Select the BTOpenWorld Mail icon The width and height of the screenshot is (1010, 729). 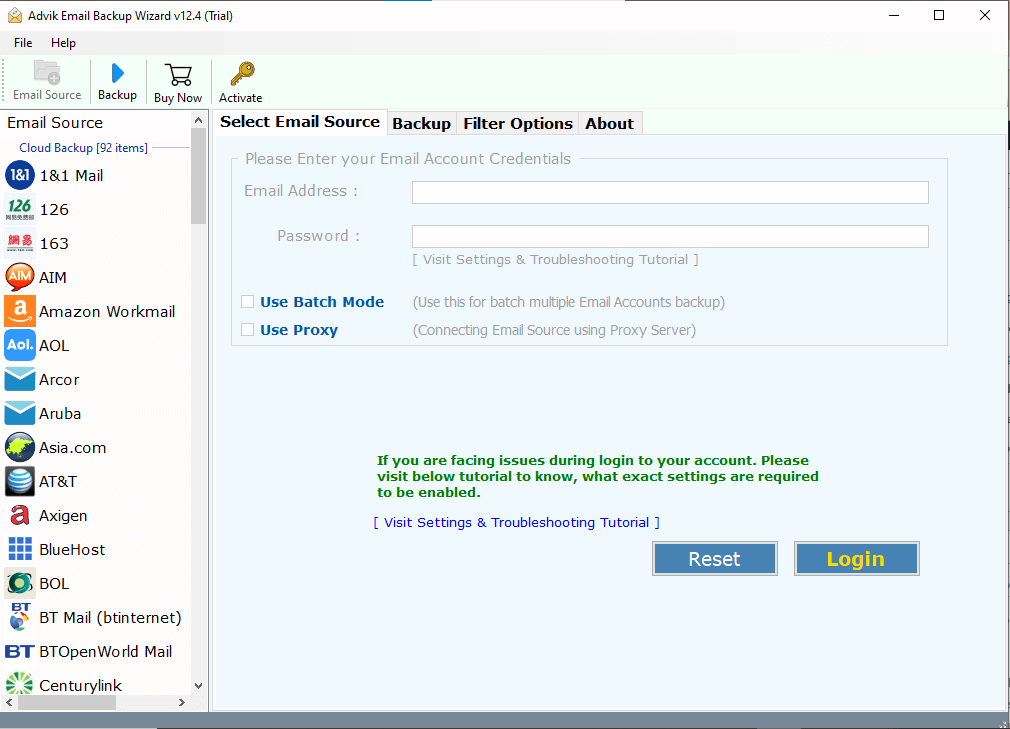click(19, 651)
